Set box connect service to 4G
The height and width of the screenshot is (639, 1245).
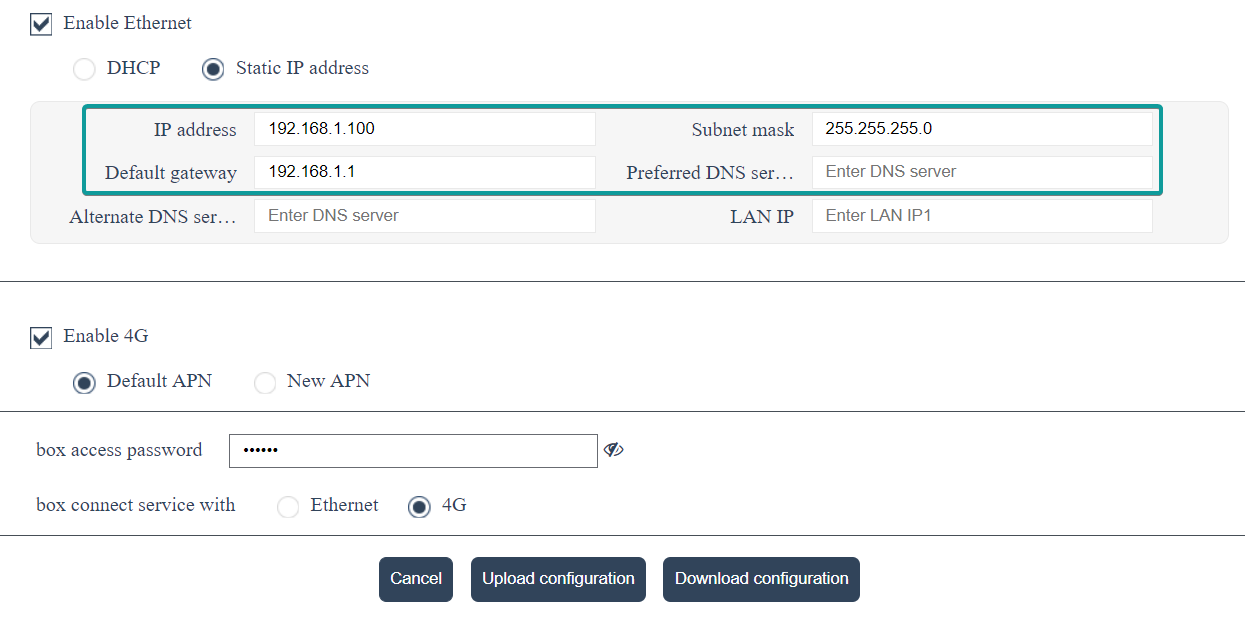coord(420,506)
